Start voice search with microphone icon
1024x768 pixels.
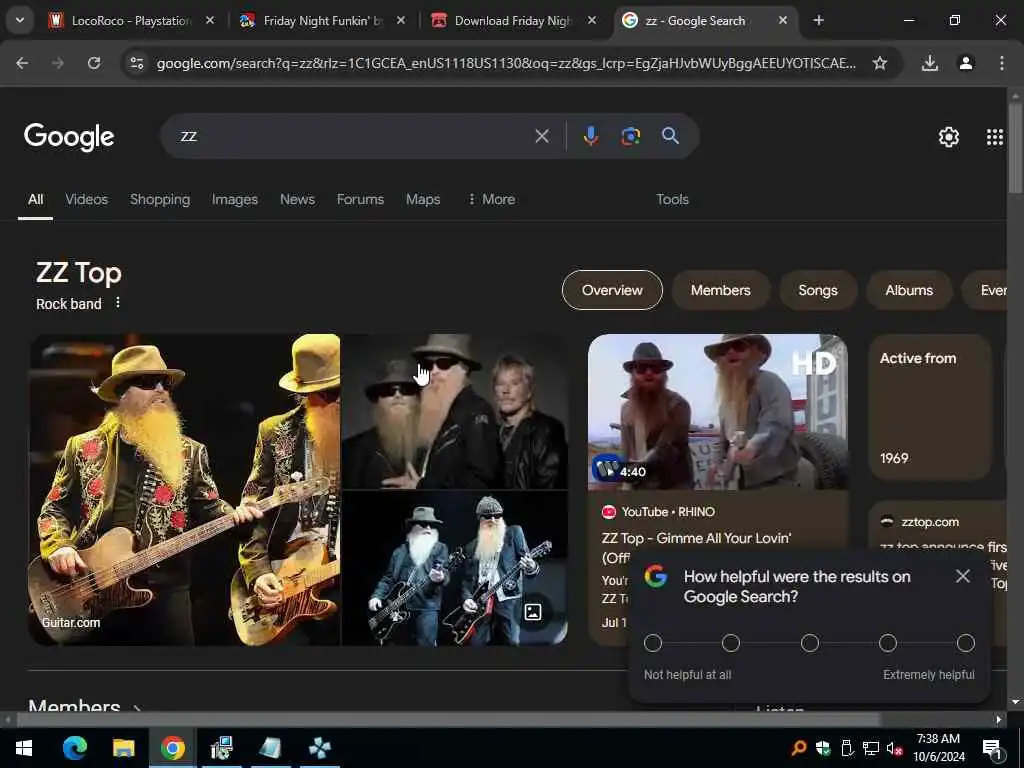[590, 136]
